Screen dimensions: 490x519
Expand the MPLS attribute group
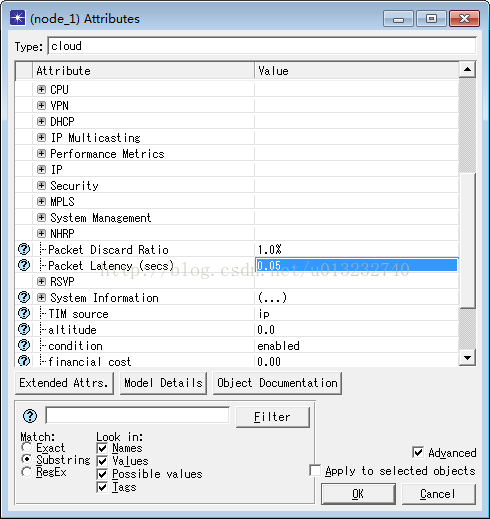click(41, 201)
